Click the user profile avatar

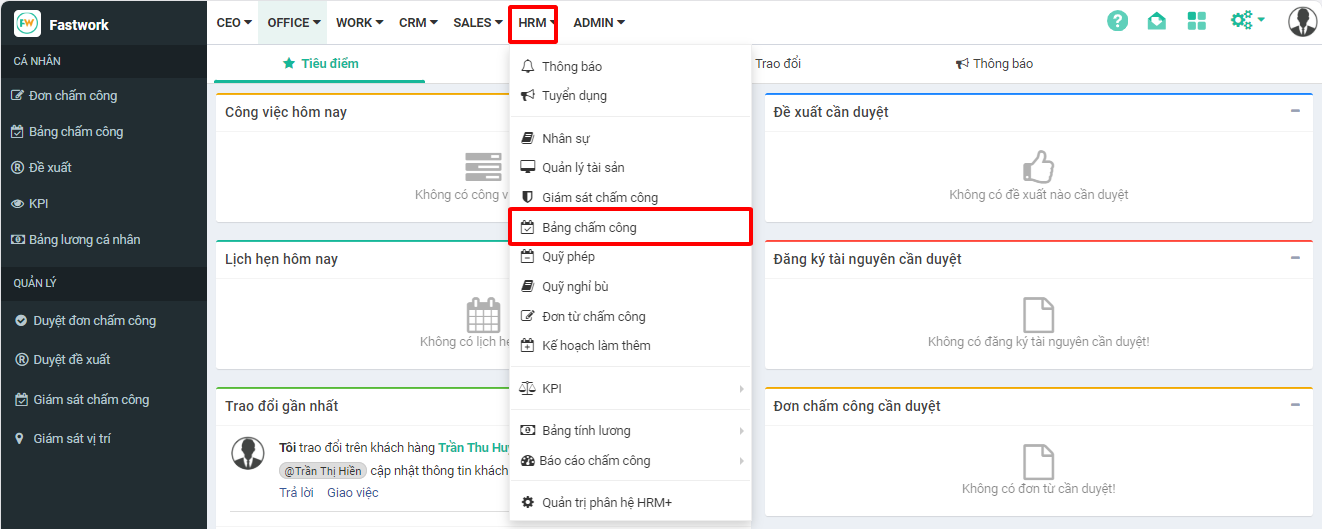1302,21
